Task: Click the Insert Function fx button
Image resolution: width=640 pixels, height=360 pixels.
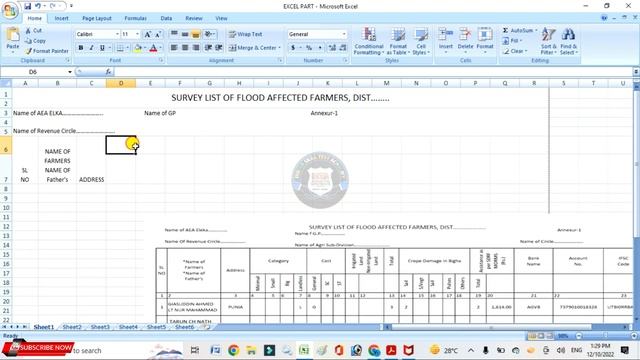Action: (x=108, y=72)
